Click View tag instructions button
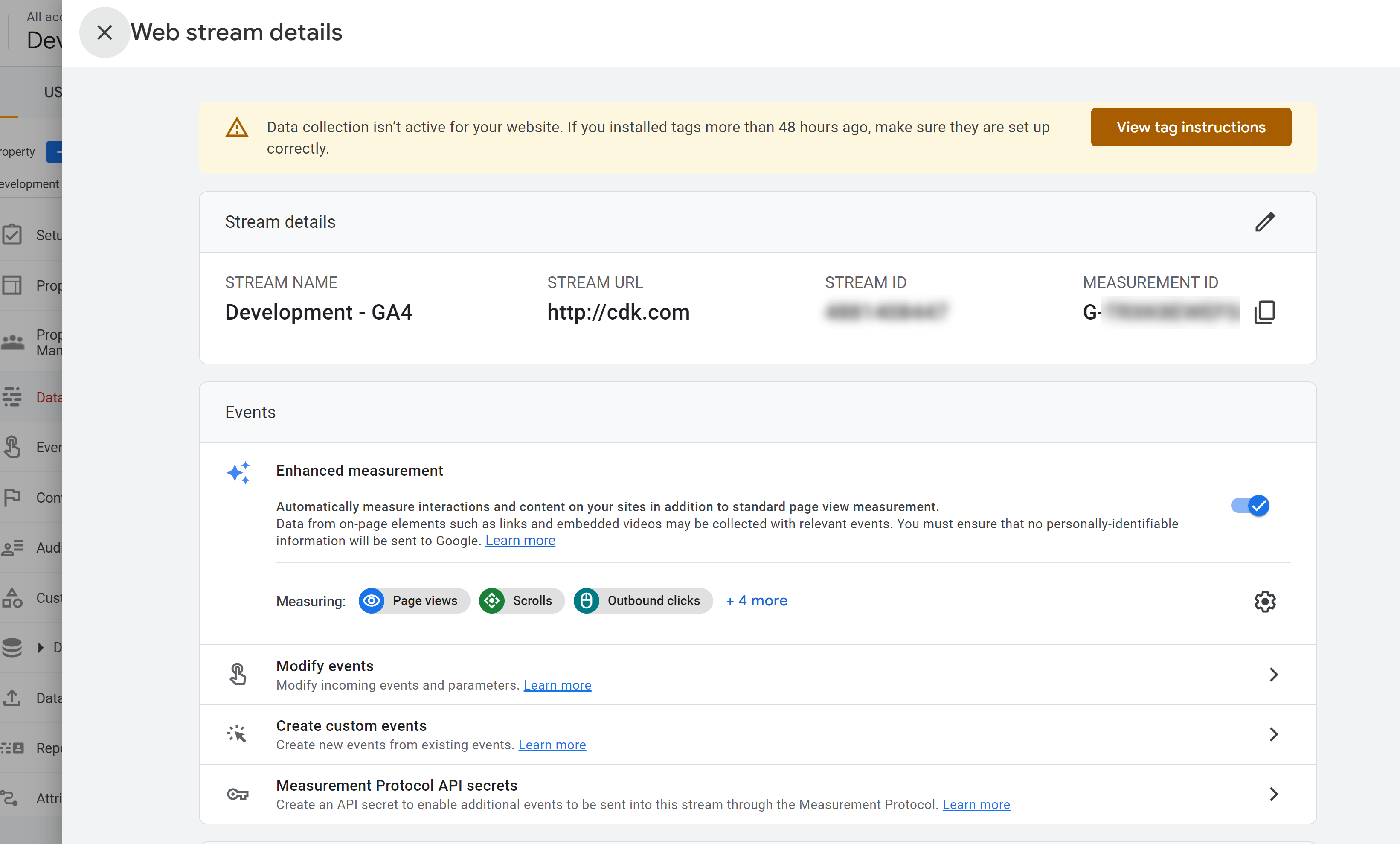1400x844 pixels. coord(1190,127)
